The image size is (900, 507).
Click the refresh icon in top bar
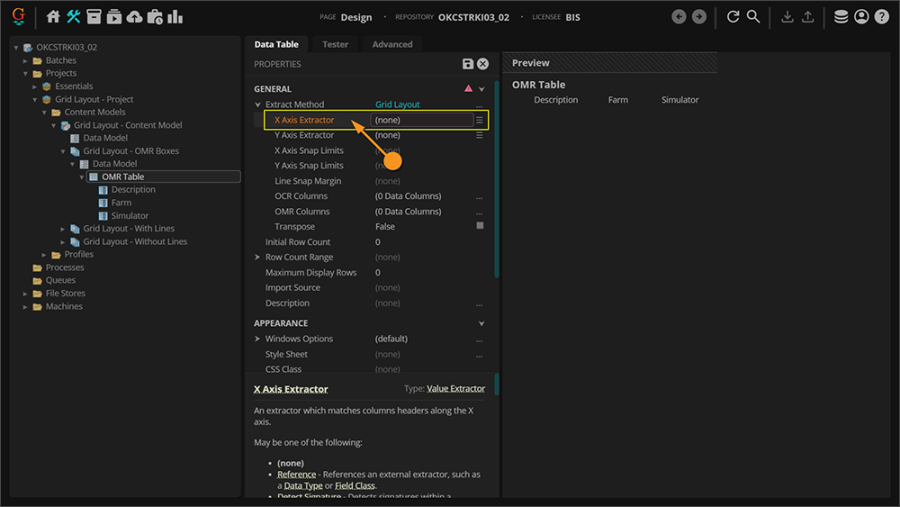pyautogui.click(x=733, y=17)
